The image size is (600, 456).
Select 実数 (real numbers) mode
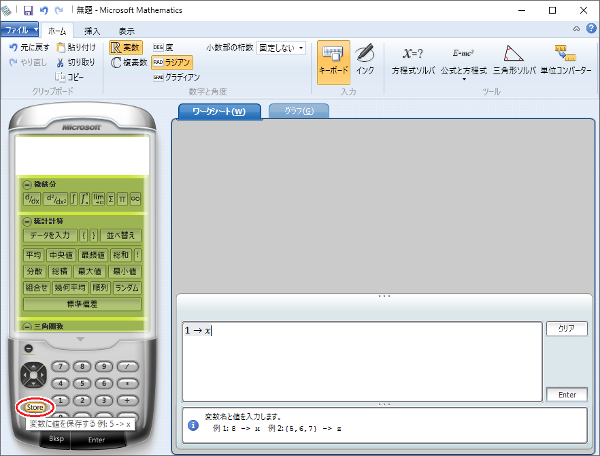126,47
